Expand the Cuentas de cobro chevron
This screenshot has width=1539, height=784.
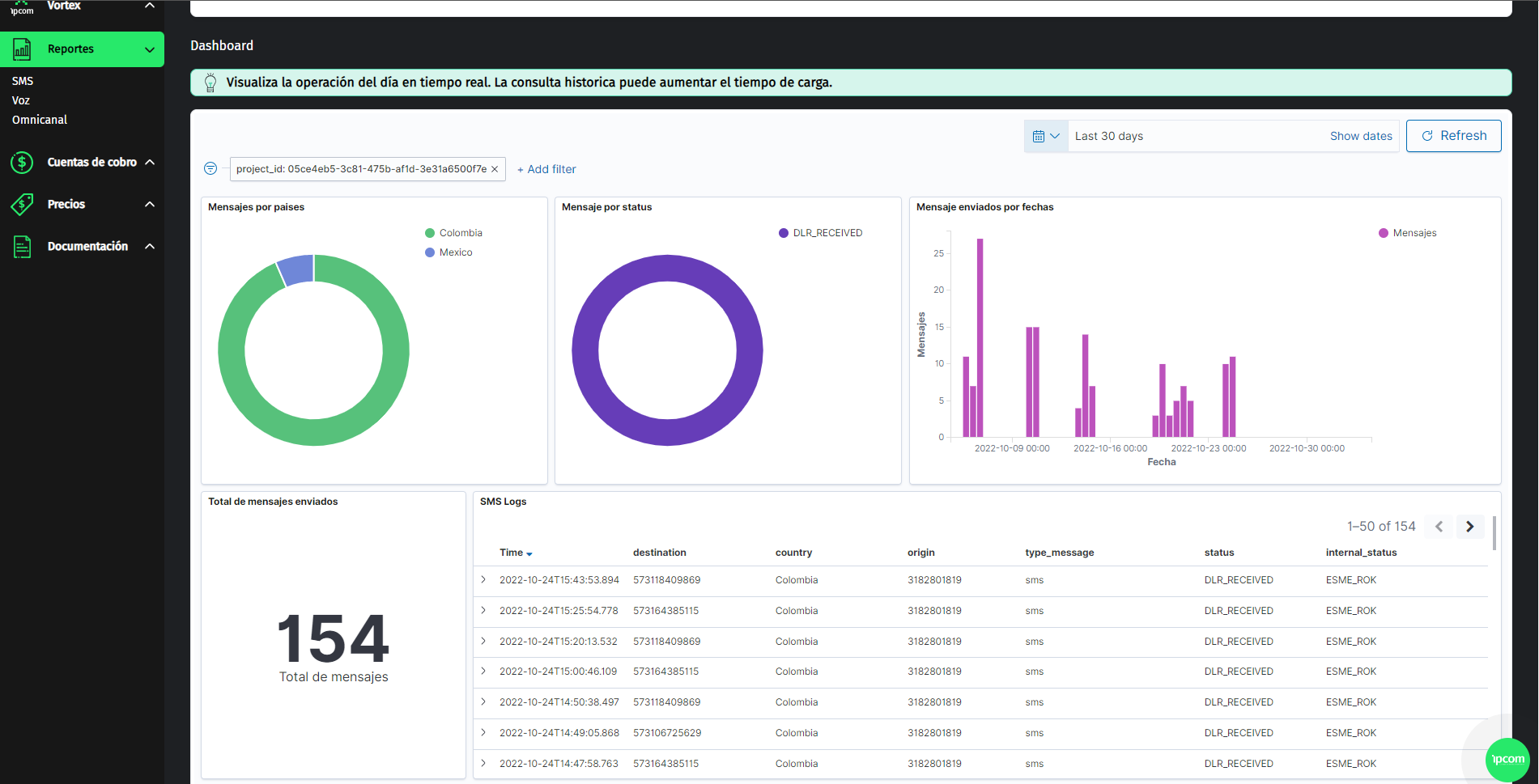click(150, 162)
